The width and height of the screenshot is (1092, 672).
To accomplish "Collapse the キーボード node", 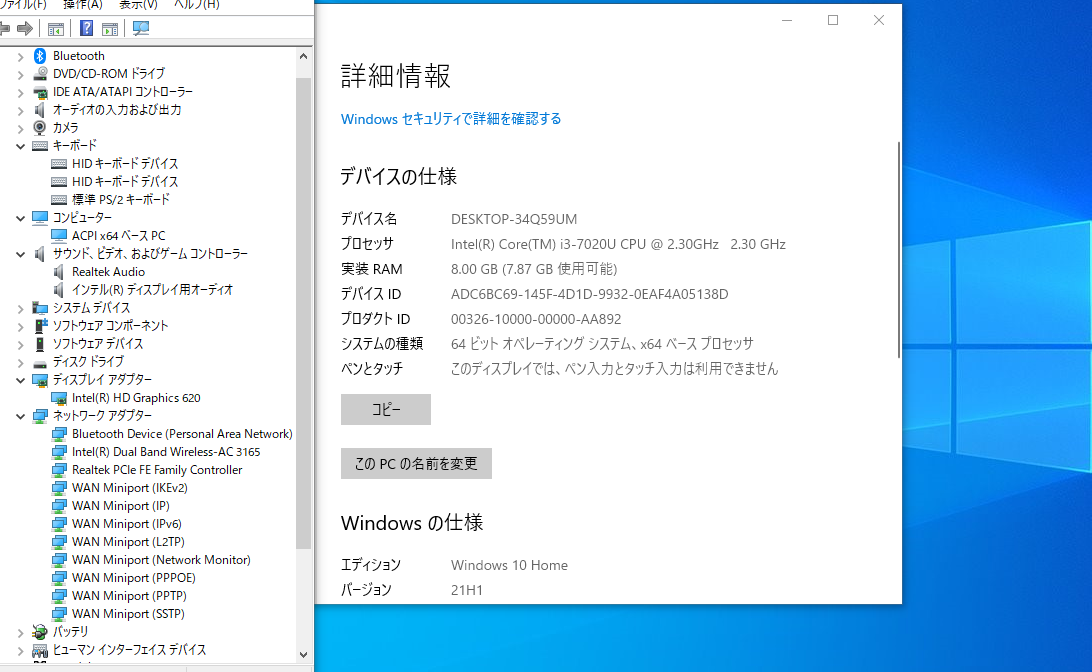I will tap(20, 146).
